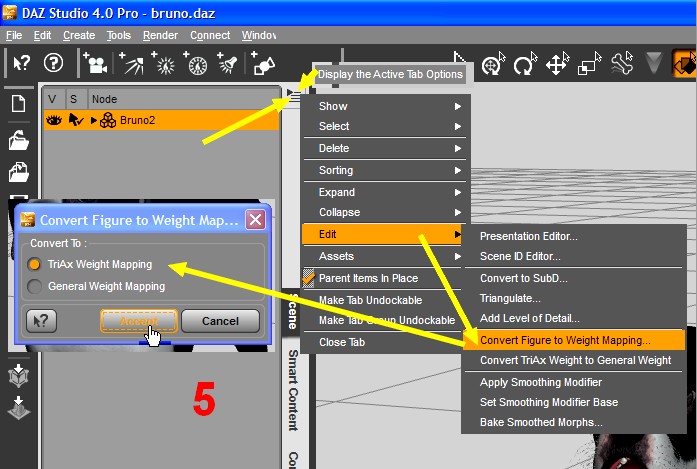
Task: Choose Convert to SubD option
Action: (x=573, y=278)
